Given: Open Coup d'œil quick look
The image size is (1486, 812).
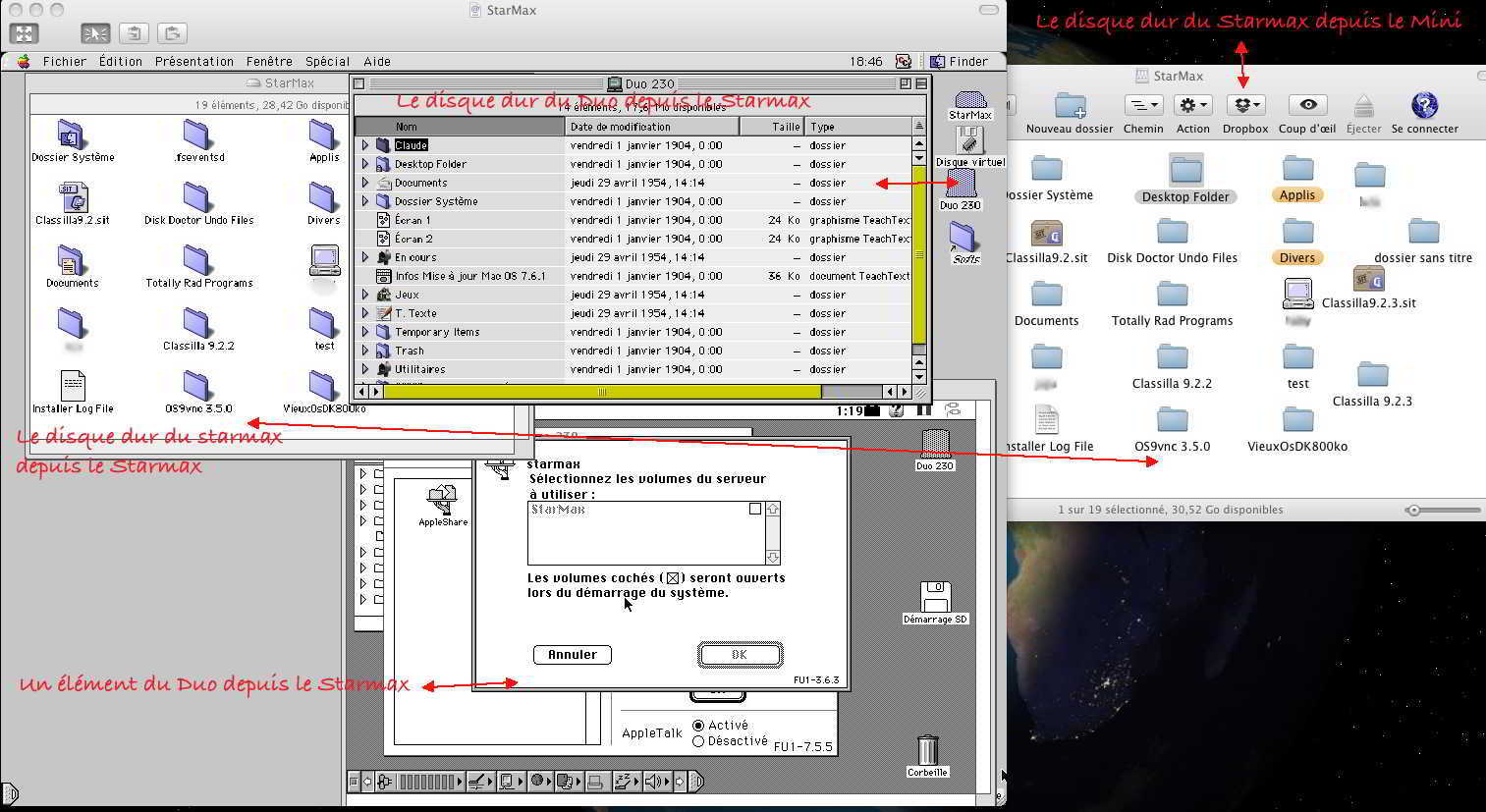Looking at the screenshot, I should point(1306,105).
